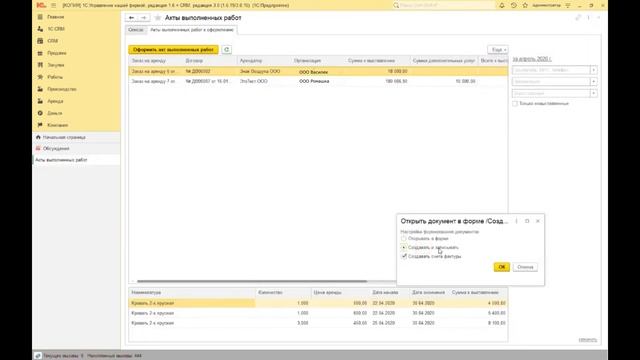Click the 'Цена аренды' column header
This screenshot has width=640, height=360.
point(327,293)
